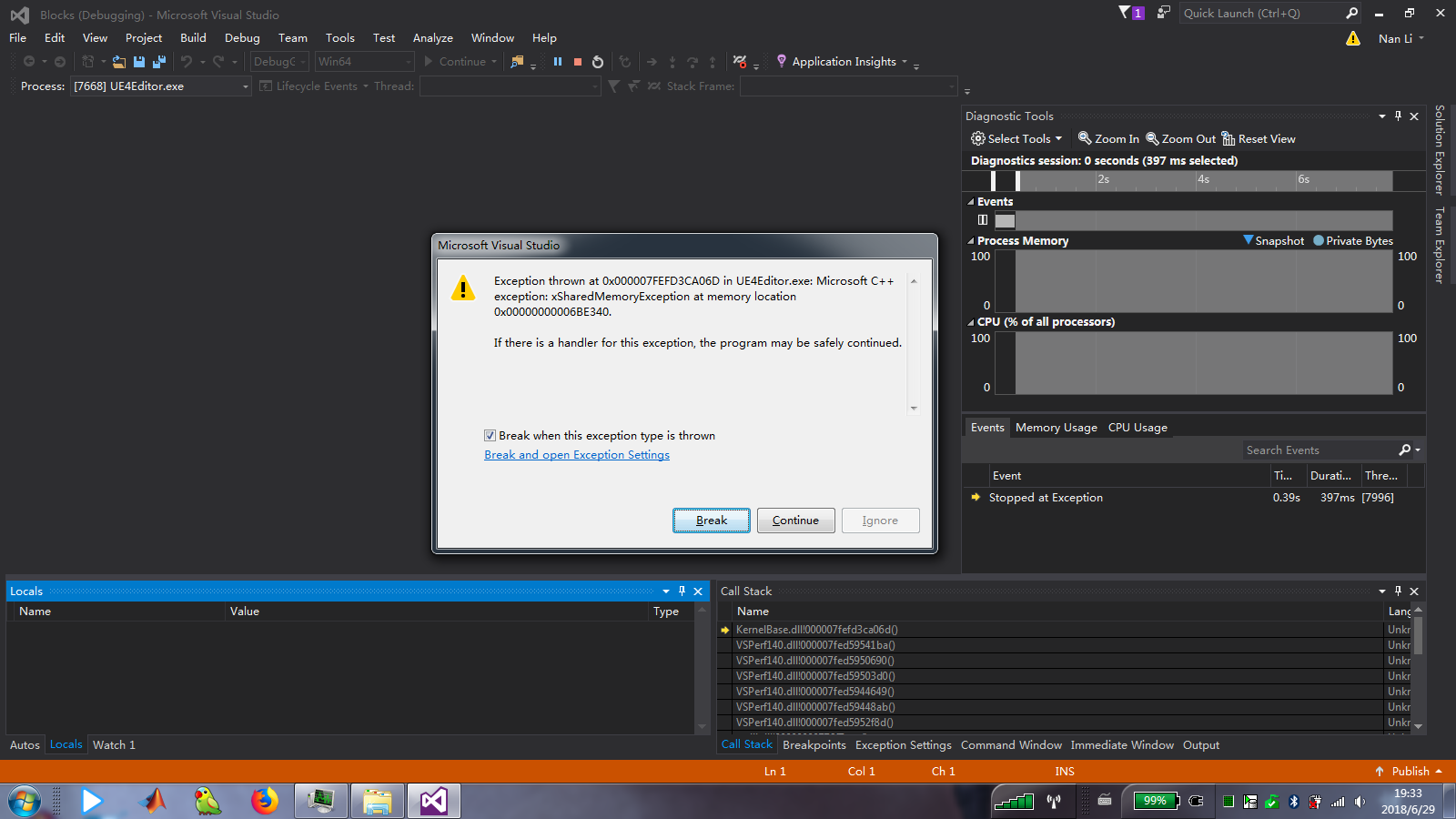
Task: Uncheck 'Break when this exception type is thrown'
Action: [x=490, y=435]
